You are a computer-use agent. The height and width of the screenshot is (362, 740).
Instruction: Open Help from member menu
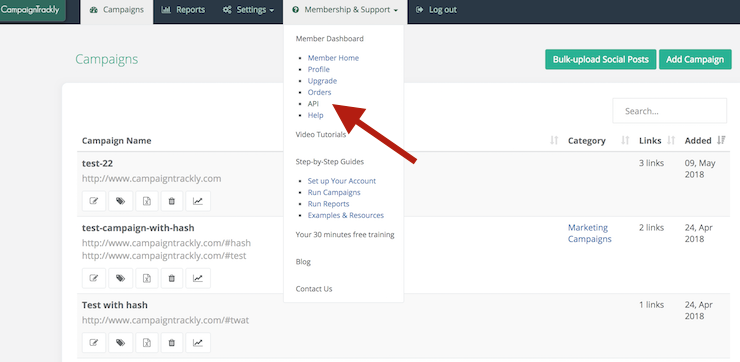tap(315, 115)
